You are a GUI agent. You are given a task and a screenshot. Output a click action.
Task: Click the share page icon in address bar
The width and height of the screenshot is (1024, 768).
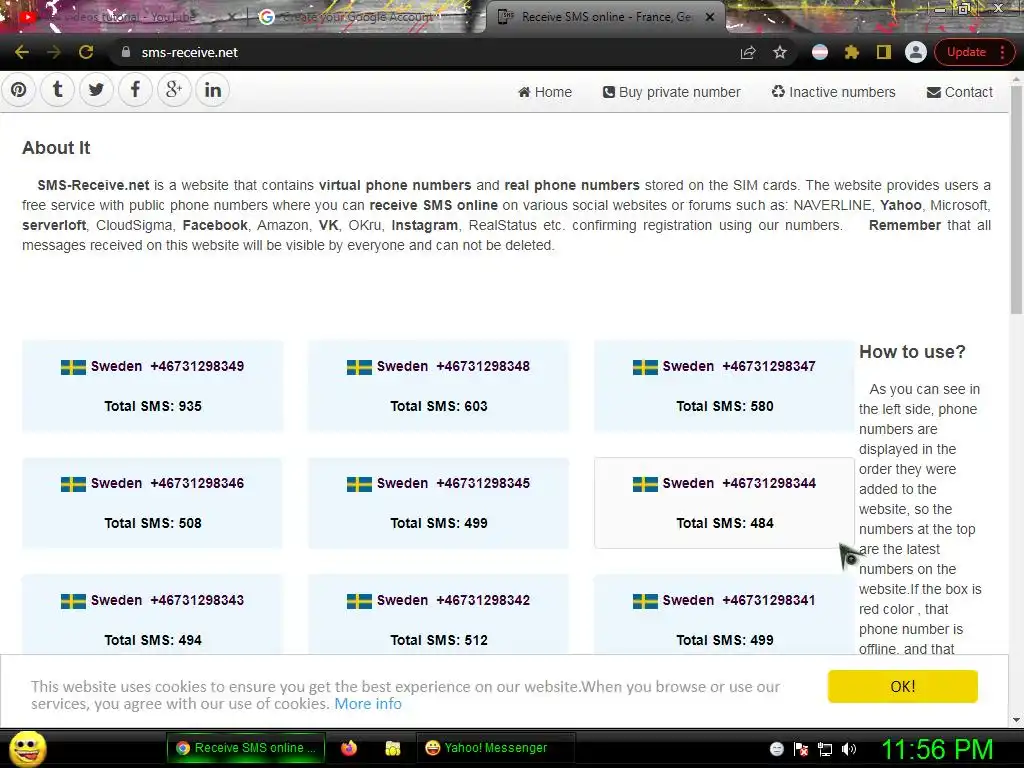click(x=748, y=52)
